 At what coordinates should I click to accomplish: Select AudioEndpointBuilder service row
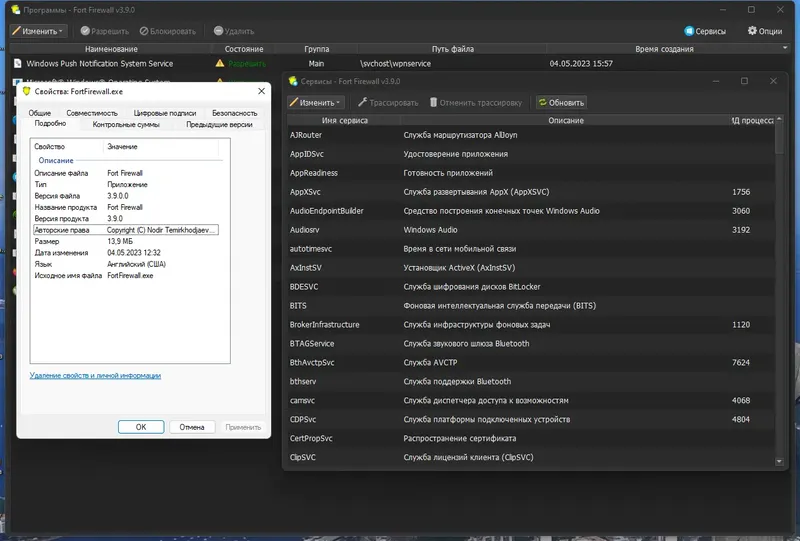pos(531,211)
